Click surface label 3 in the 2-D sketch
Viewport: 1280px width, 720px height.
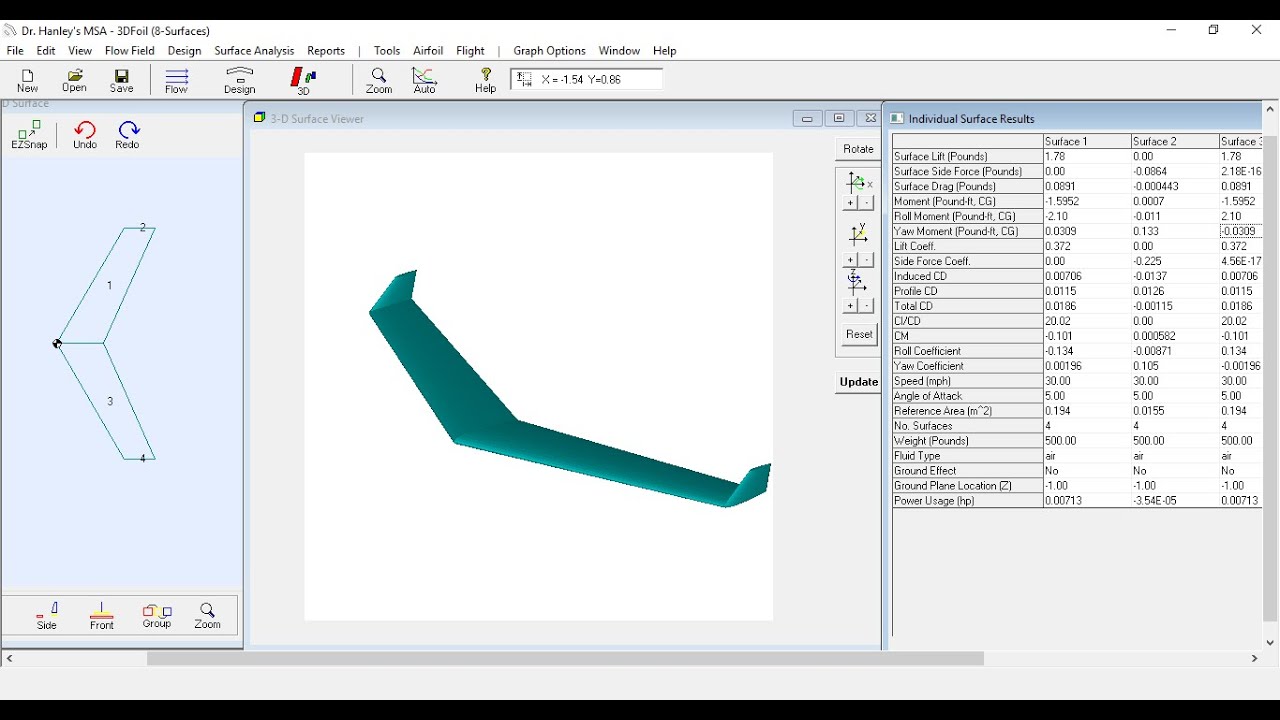110,402
